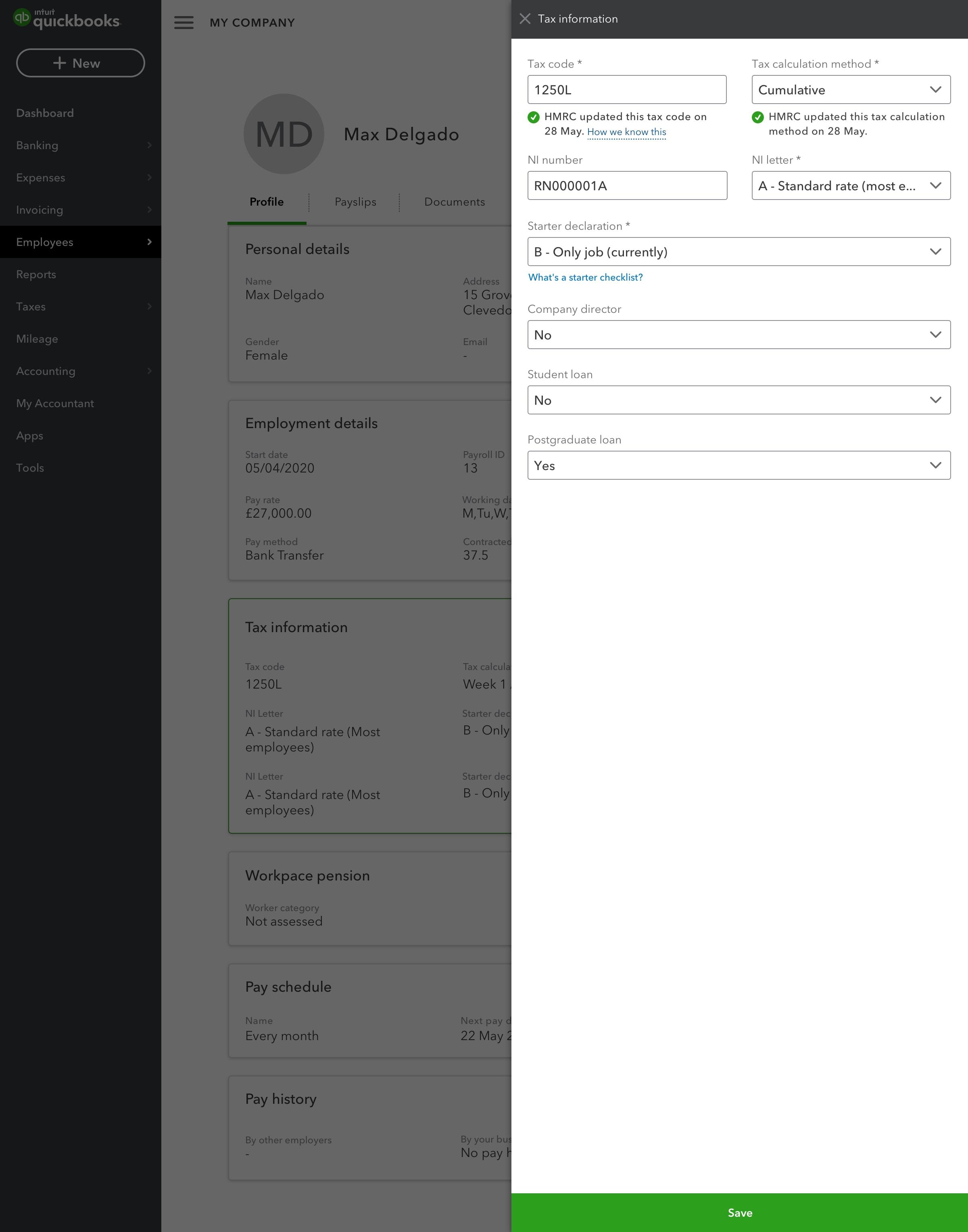Click the Personal details card heading

pos(297,249)
